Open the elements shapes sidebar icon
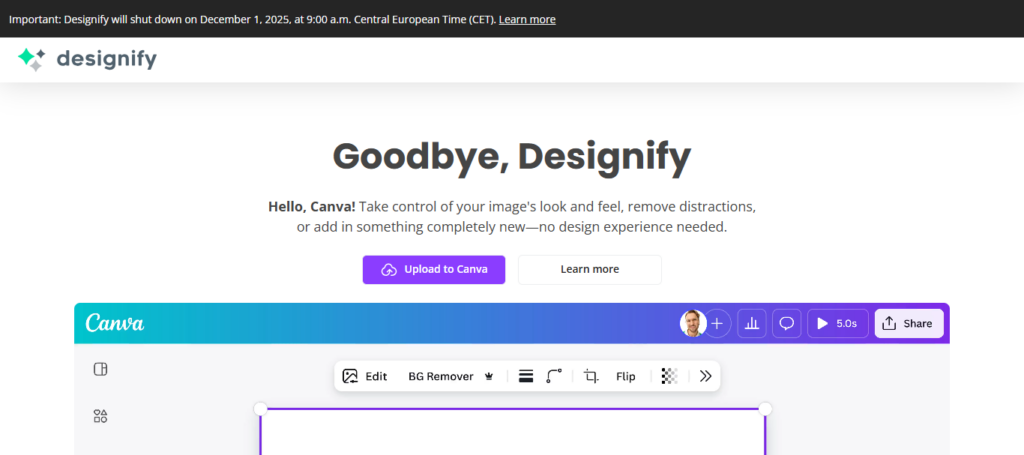Image resolution: width=1024 pixels, height=455 pixels. (x=101, y=416)
